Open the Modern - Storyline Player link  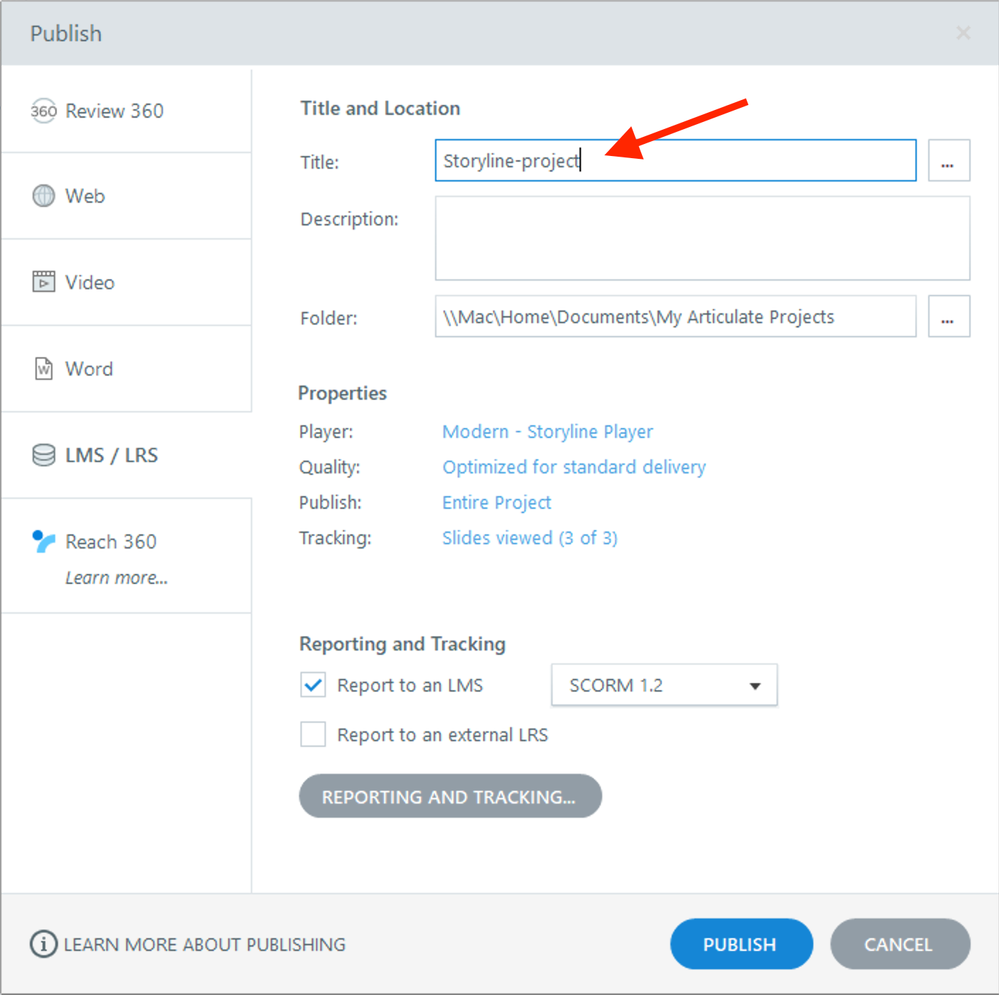pyautogui.click(x=547, y=432)
